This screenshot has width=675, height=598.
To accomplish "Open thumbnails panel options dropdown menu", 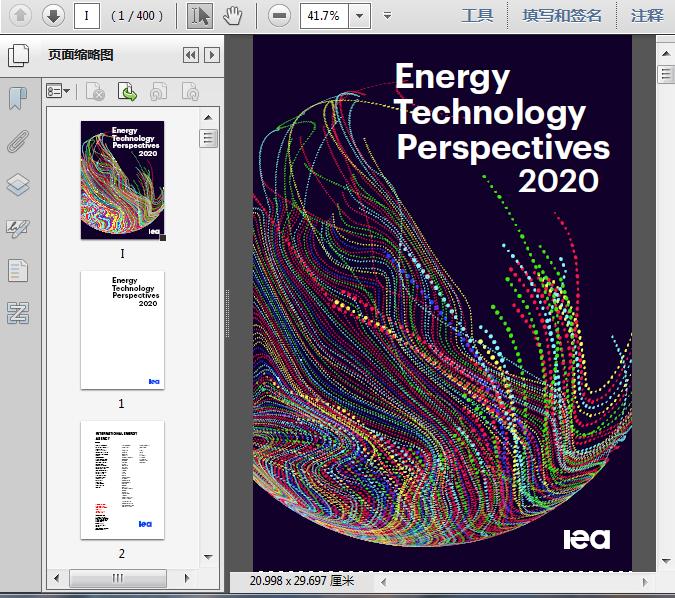I will point(58,91).
